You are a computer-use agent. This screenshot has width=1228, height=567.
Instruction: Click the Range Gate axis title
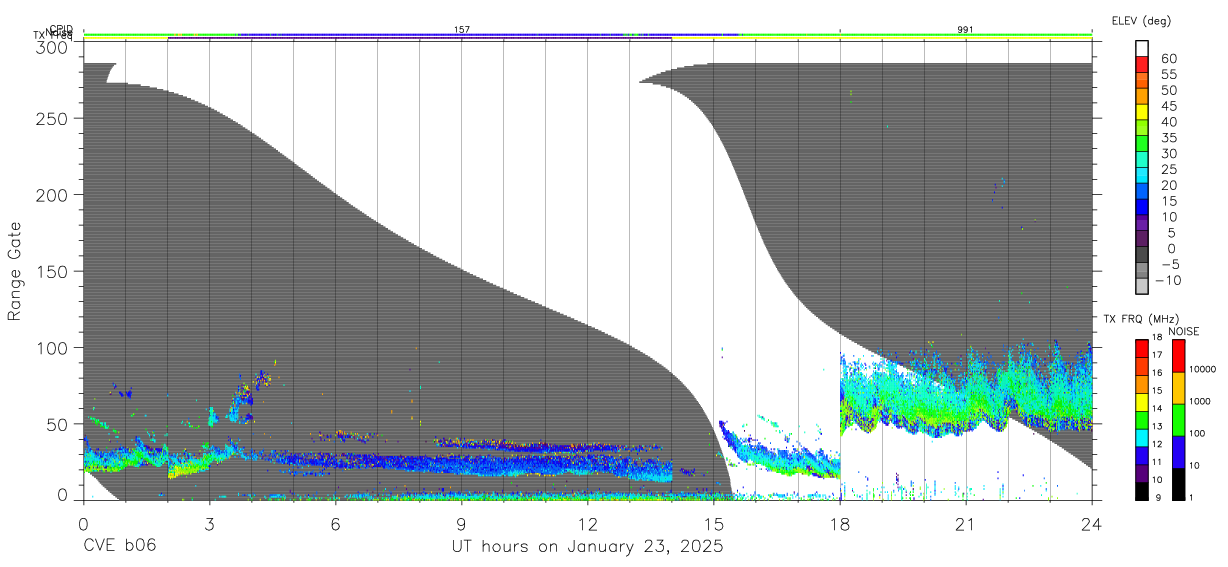click(x=15, y=271)
